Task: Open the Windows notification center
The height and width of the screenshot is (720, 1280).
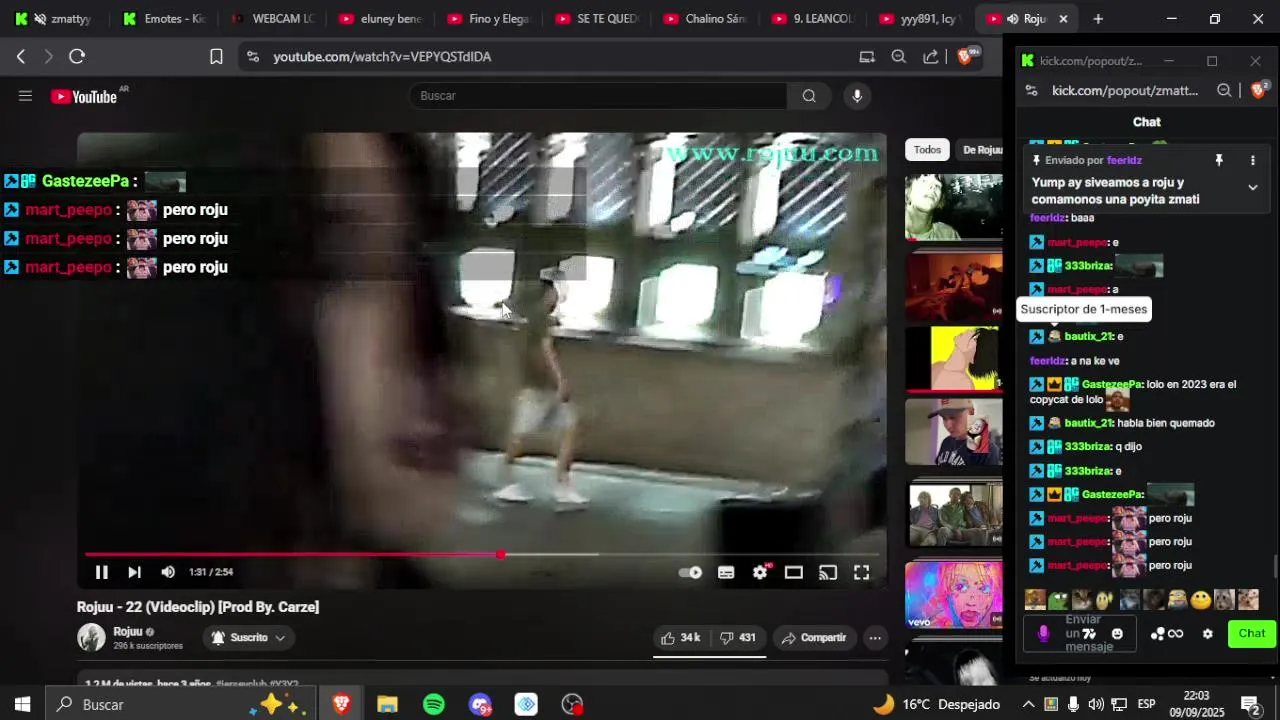Action: pyautogui.click(x=1250, y=704)
